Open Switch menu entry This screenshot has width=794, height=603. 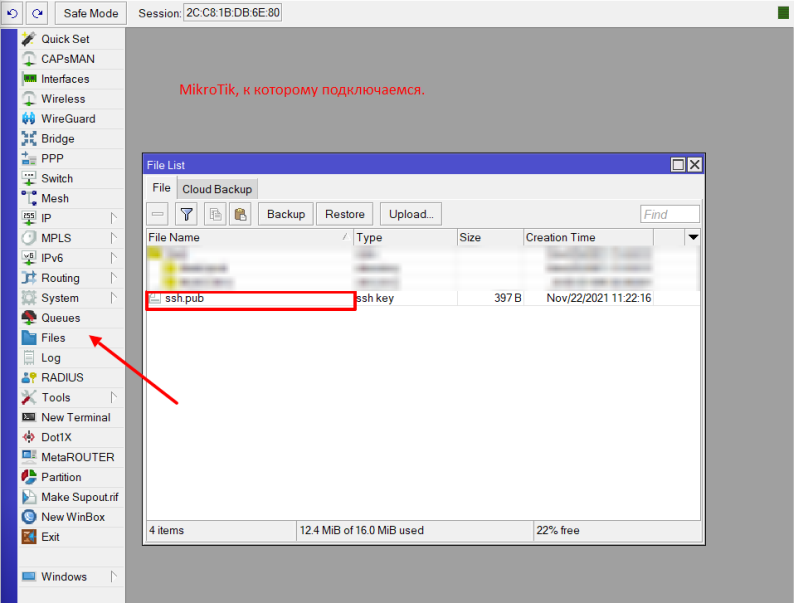(71, 178)
